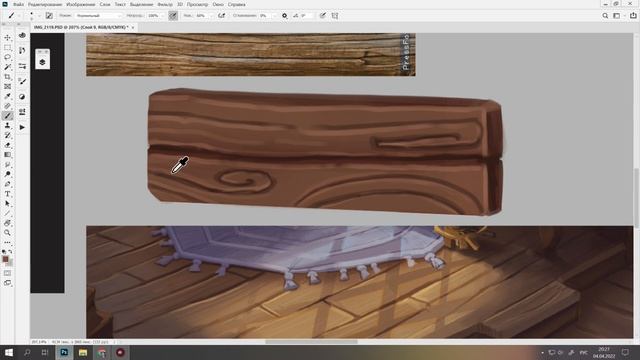
Task: Open Photoshop search magnifier icon
Action: click(x=605, y=16)
